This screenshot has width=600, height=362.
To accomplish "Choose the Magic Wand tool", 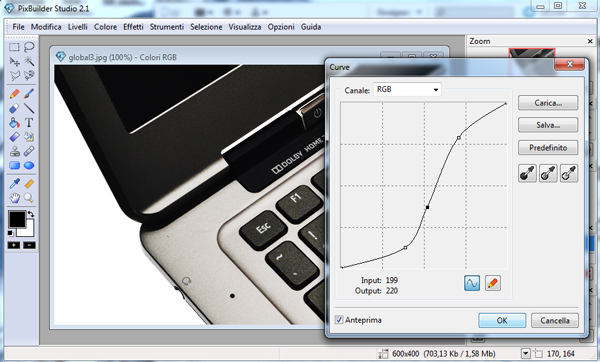I will tap(29, 61).
